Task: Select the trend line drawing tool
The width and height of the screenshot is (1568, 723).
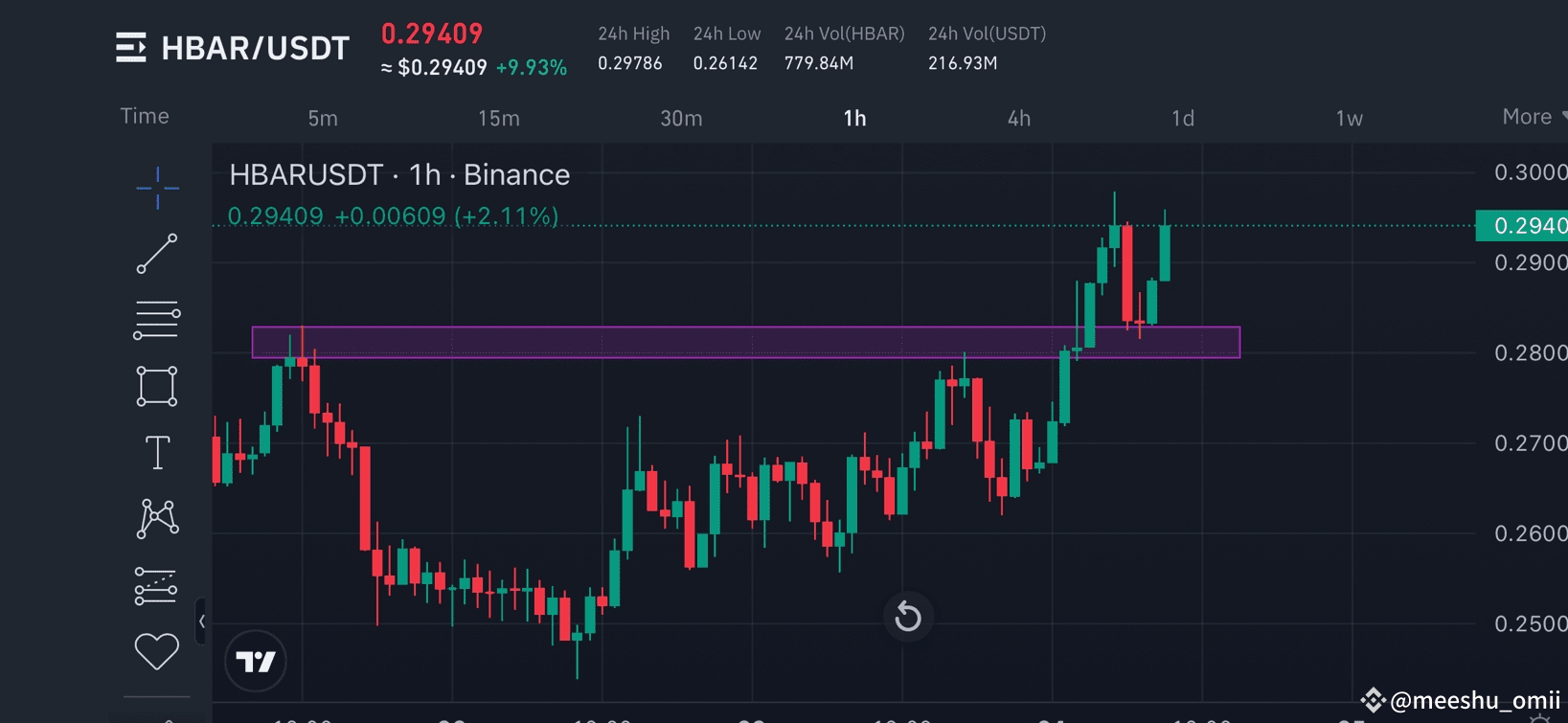Action: [x=156, y=255]
